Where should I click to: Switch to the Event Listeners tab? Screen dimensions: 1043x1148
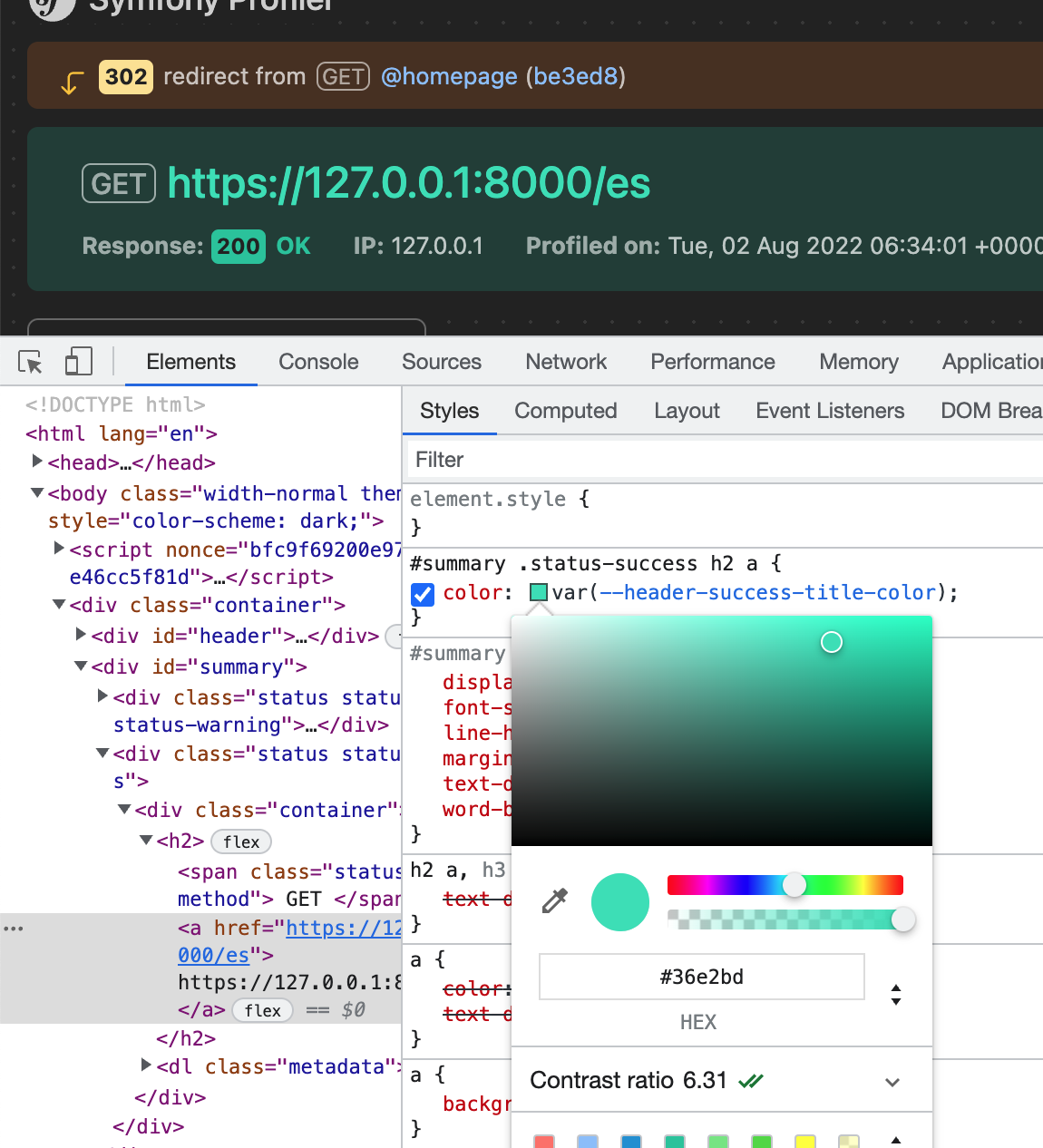[830, 411]
